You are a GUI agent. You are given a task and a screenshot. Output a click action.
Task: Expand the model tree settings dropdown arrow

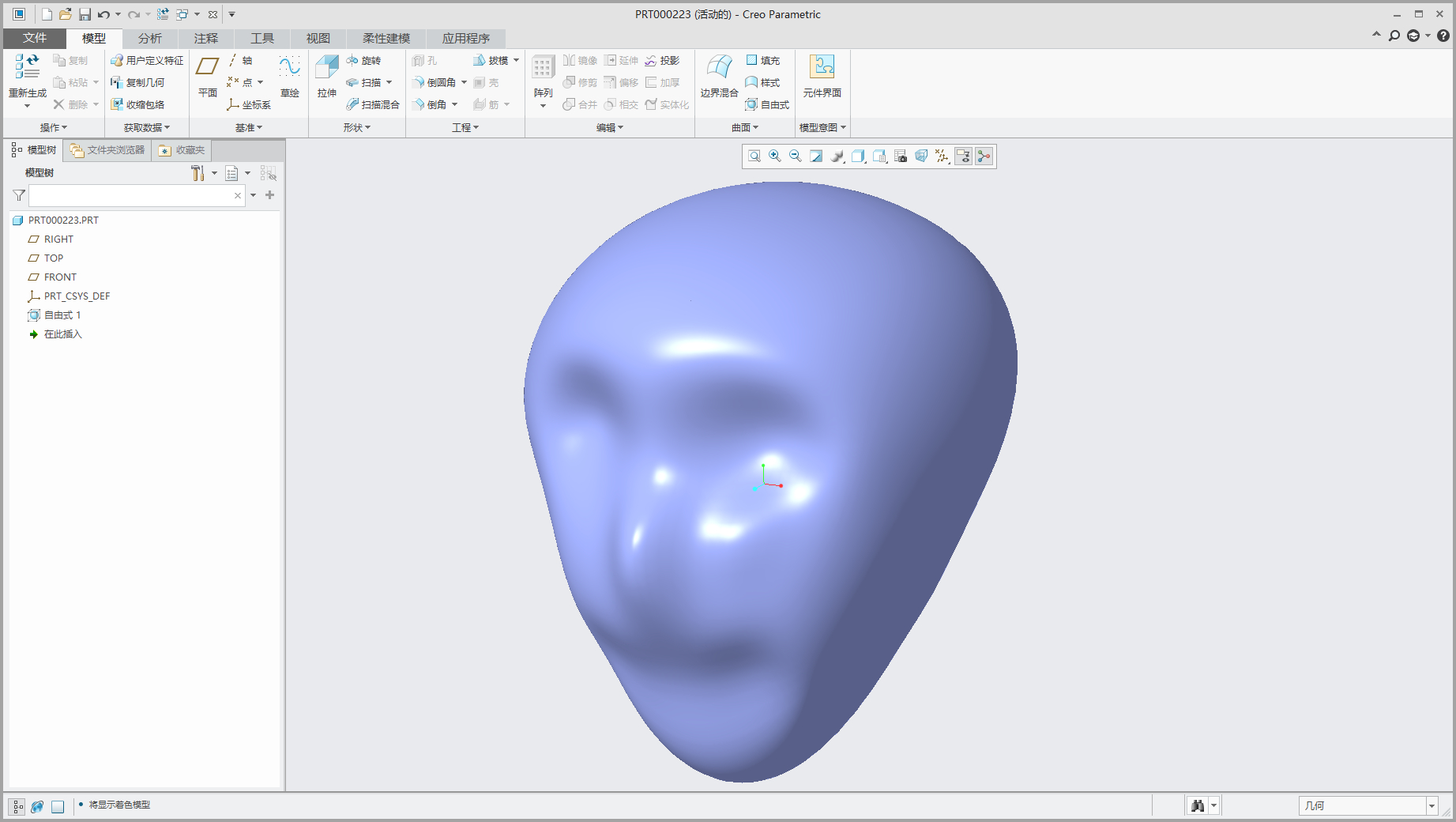click(214, 173)
